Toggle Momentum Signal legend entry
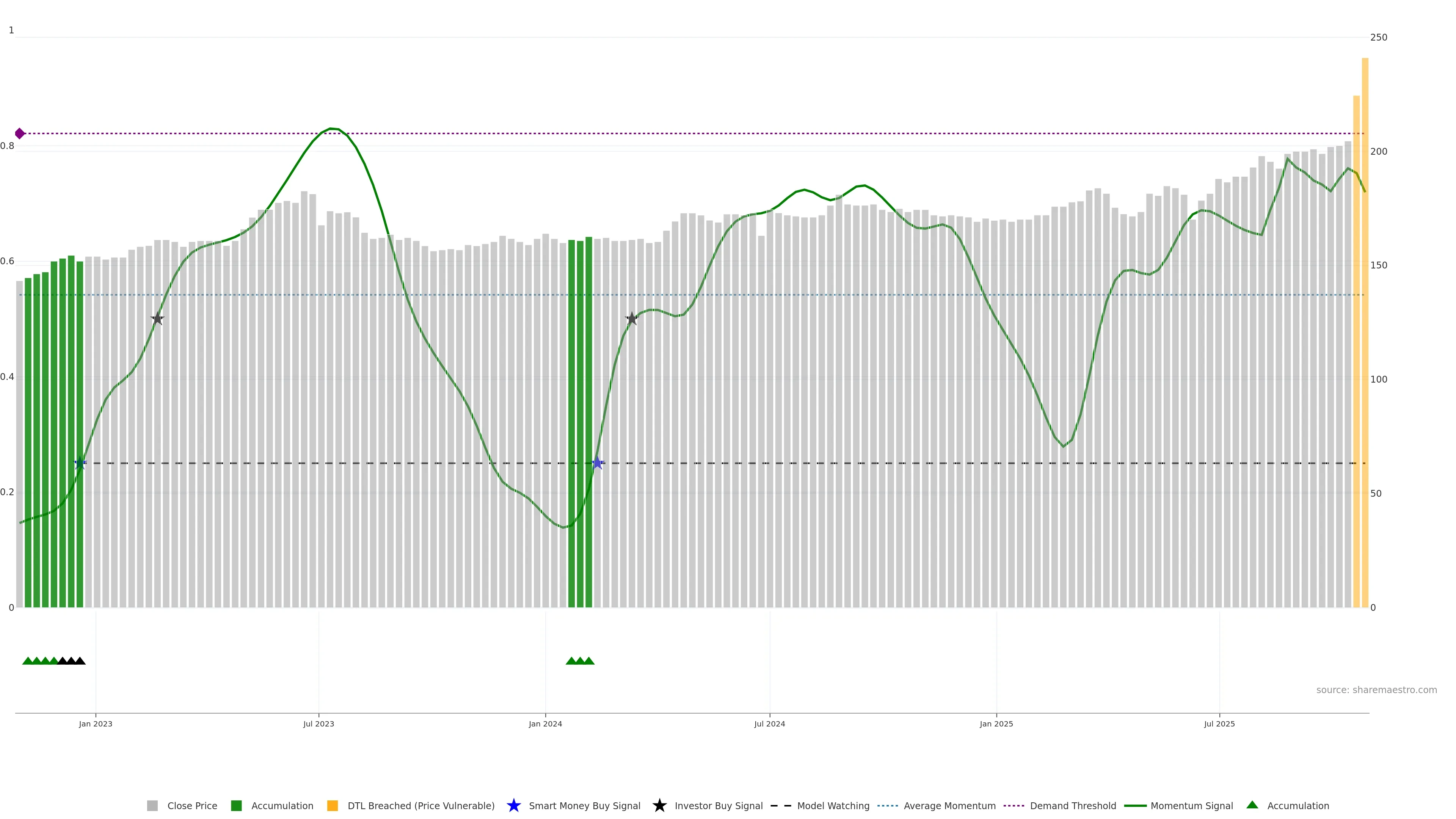Image resolution: width=1456 pixels, height=819 pixels. coord(1191,806)
